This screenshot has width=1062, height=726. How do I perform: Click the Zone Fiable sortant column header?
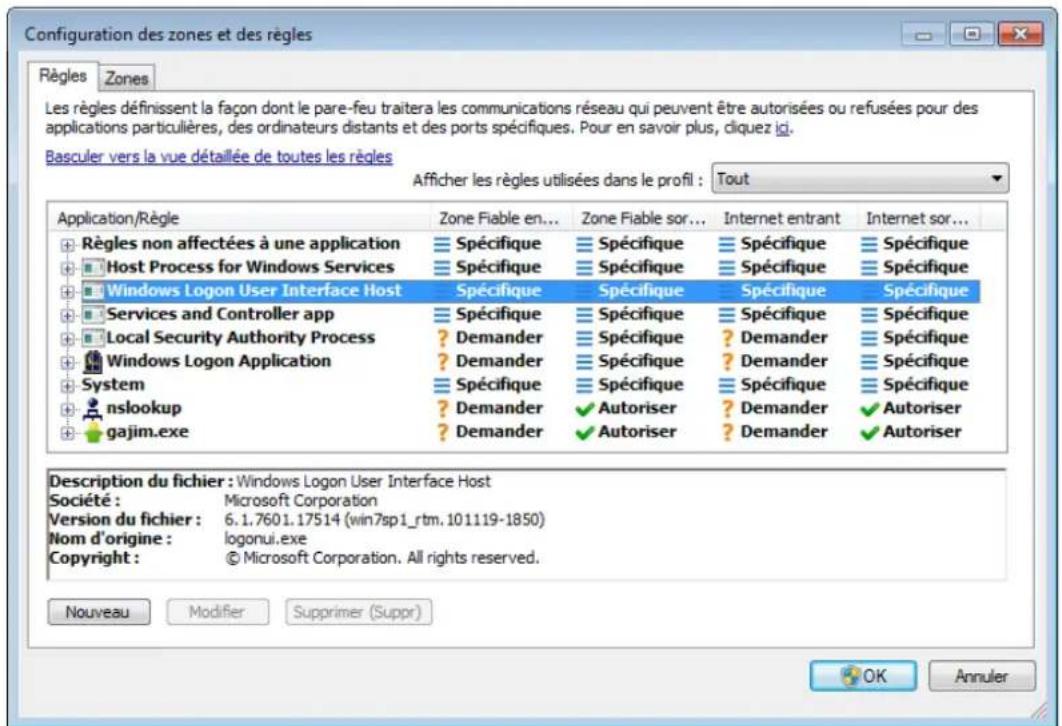[643, 218]
